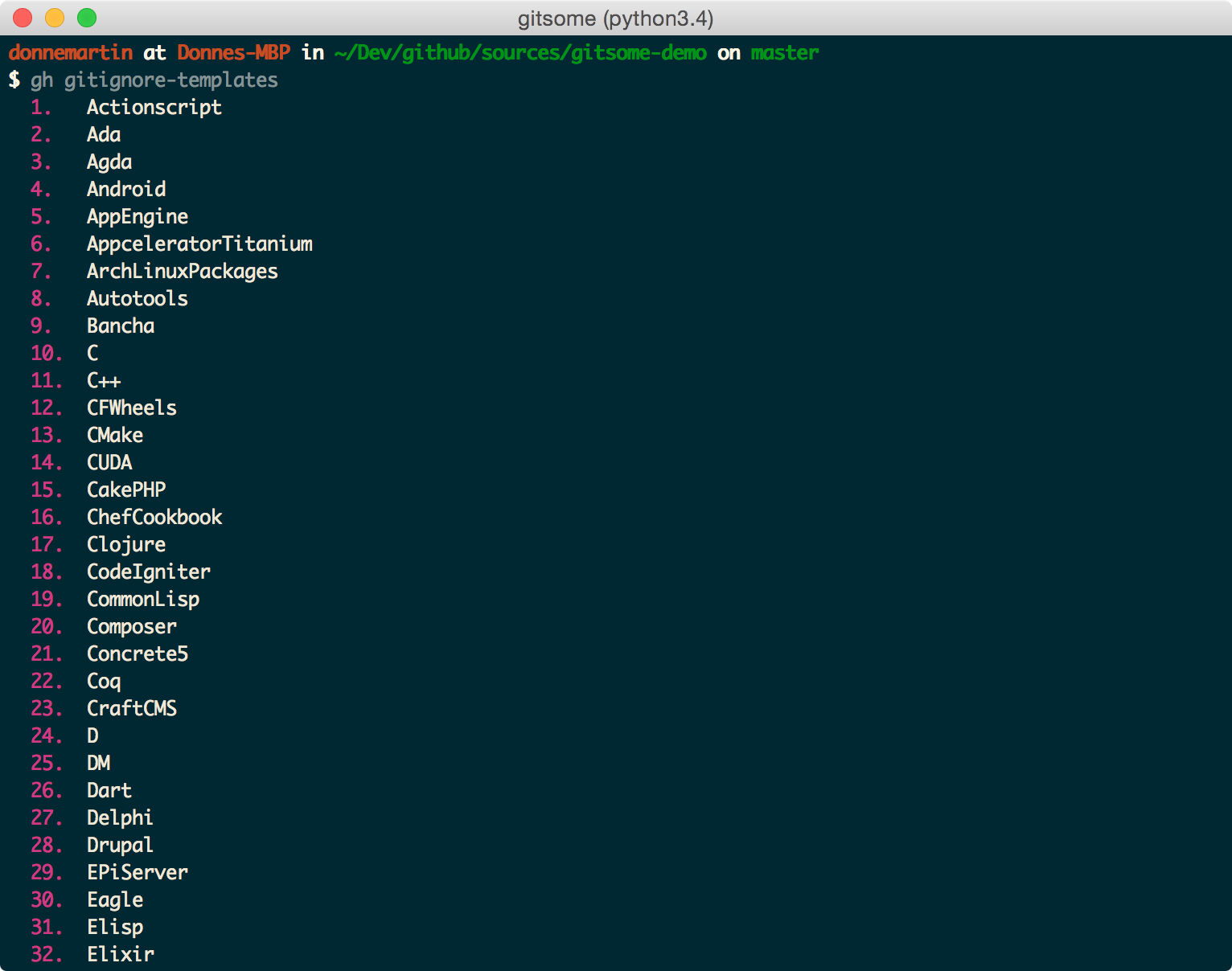Select the 'Eagle' entry
Screen dimensions: 1232x971
[x=115, y=900]
